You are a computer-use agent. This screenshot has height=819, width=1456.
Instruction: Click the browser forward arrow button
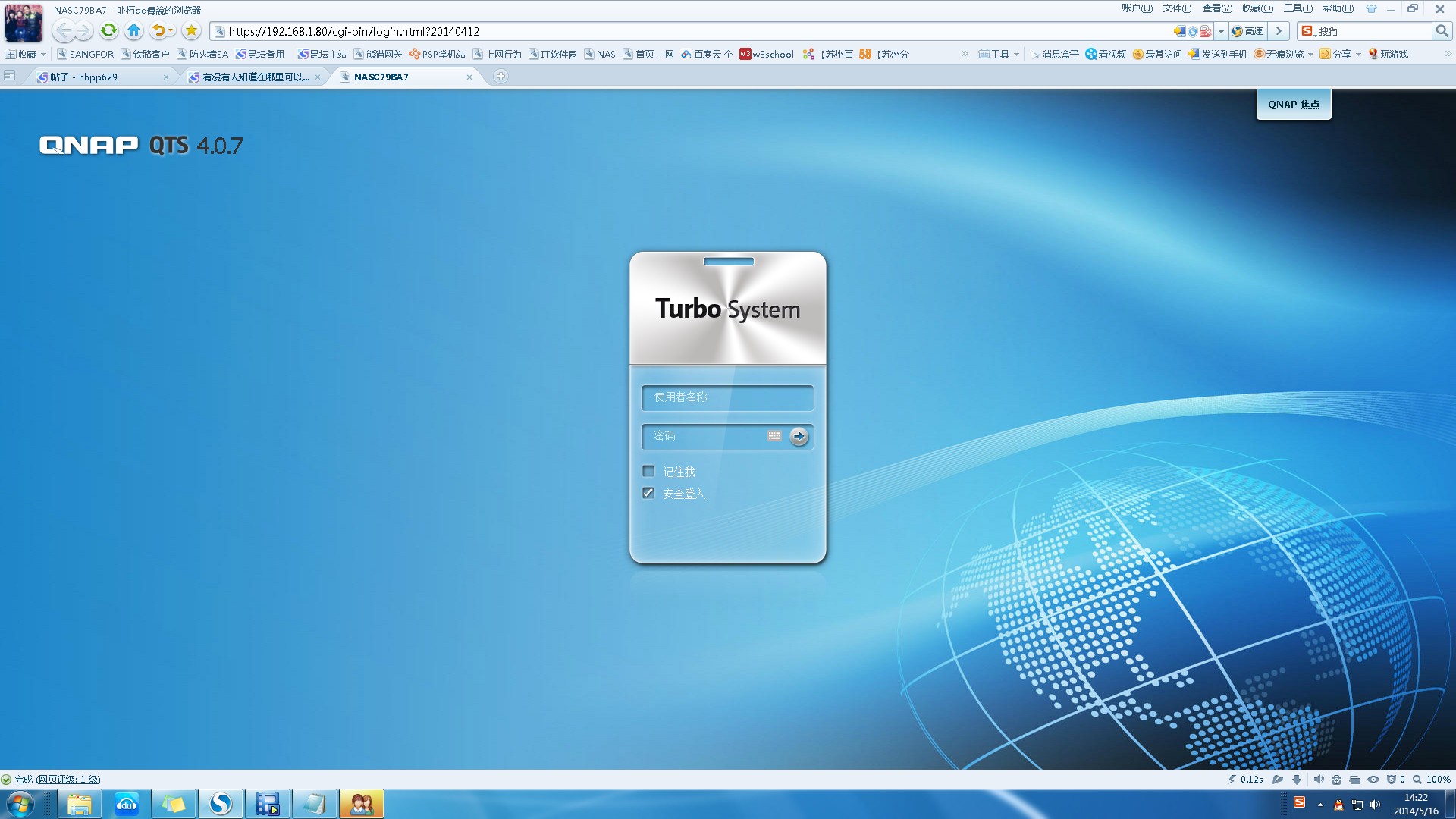pos(83,31)
